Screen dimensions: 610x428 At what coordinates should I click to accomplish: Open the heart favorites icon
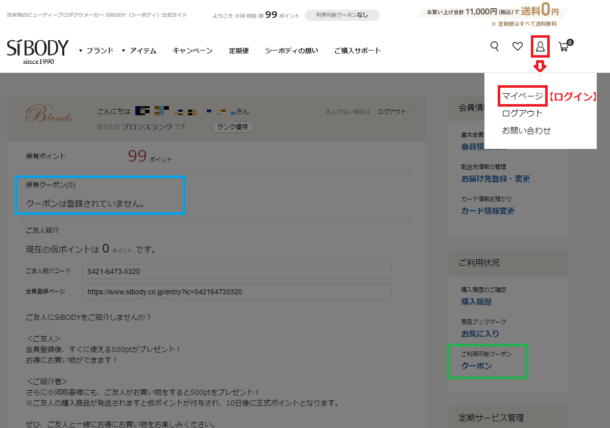tap(517, 46)
